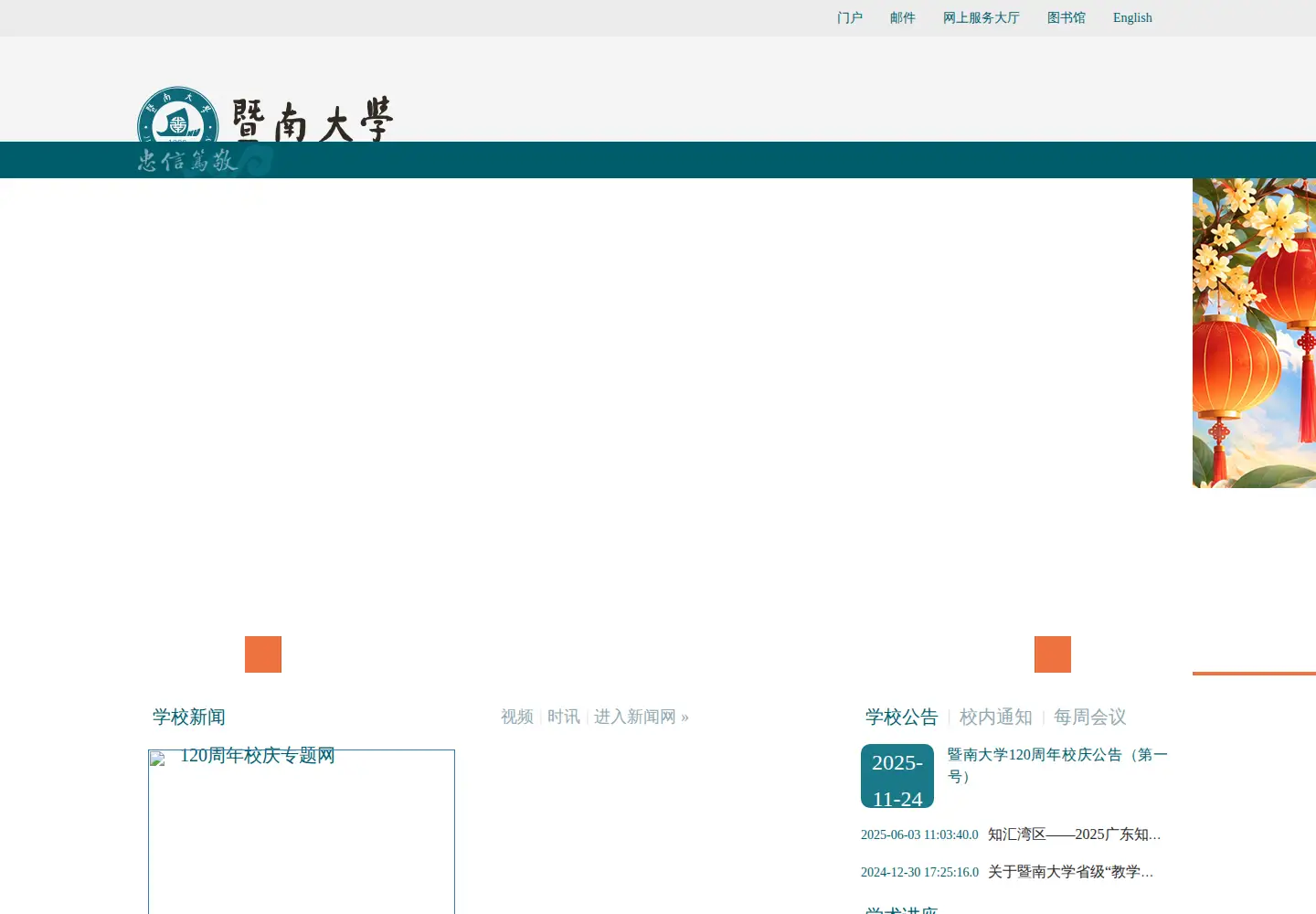This screenshot has height=914, width=1316.
Task: Open the 视频 video news link
Action: click(517, 717)
